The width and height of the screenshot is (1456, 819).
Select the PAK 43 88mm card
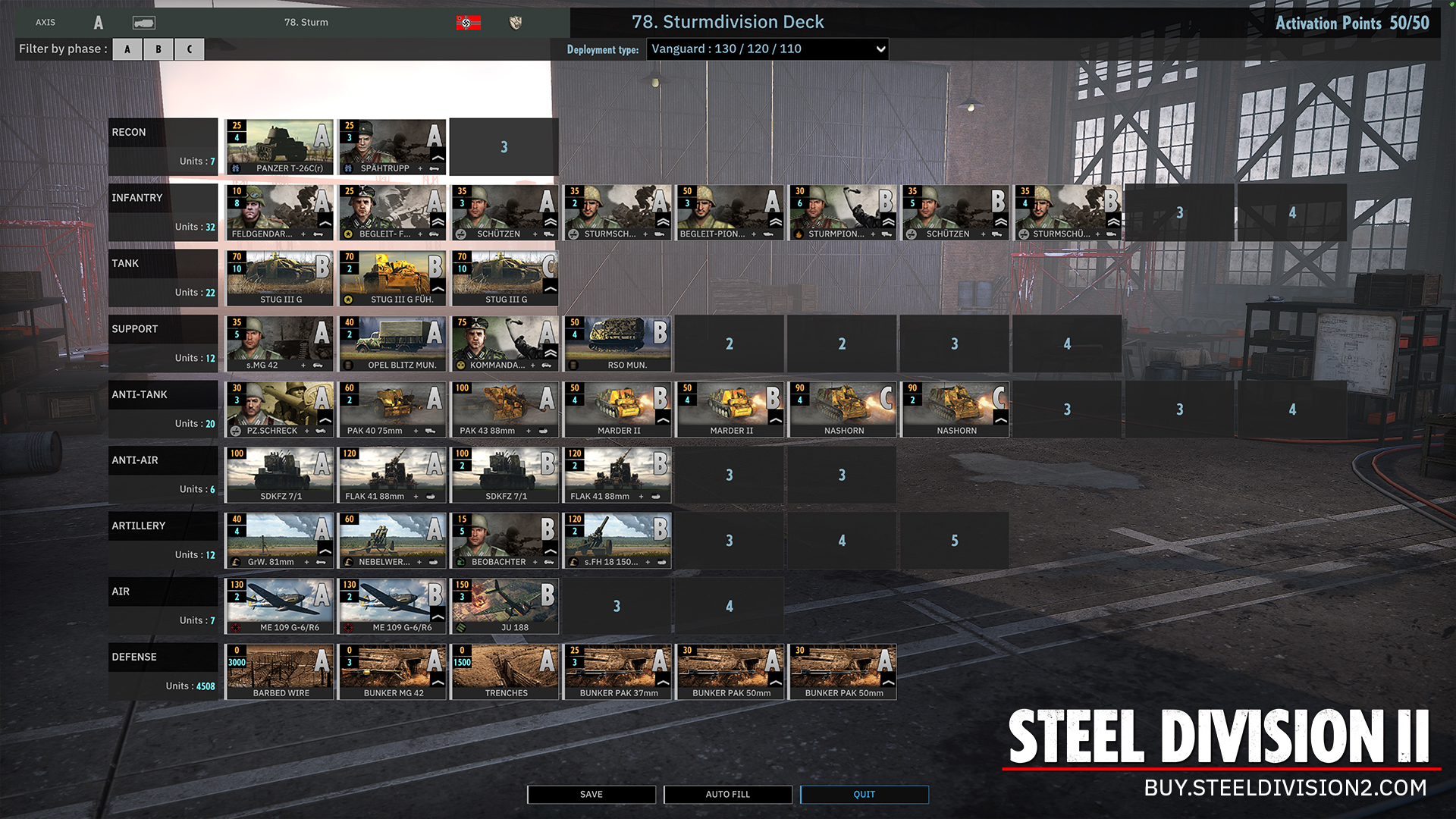pyautogui.click(x=504, y=409)
